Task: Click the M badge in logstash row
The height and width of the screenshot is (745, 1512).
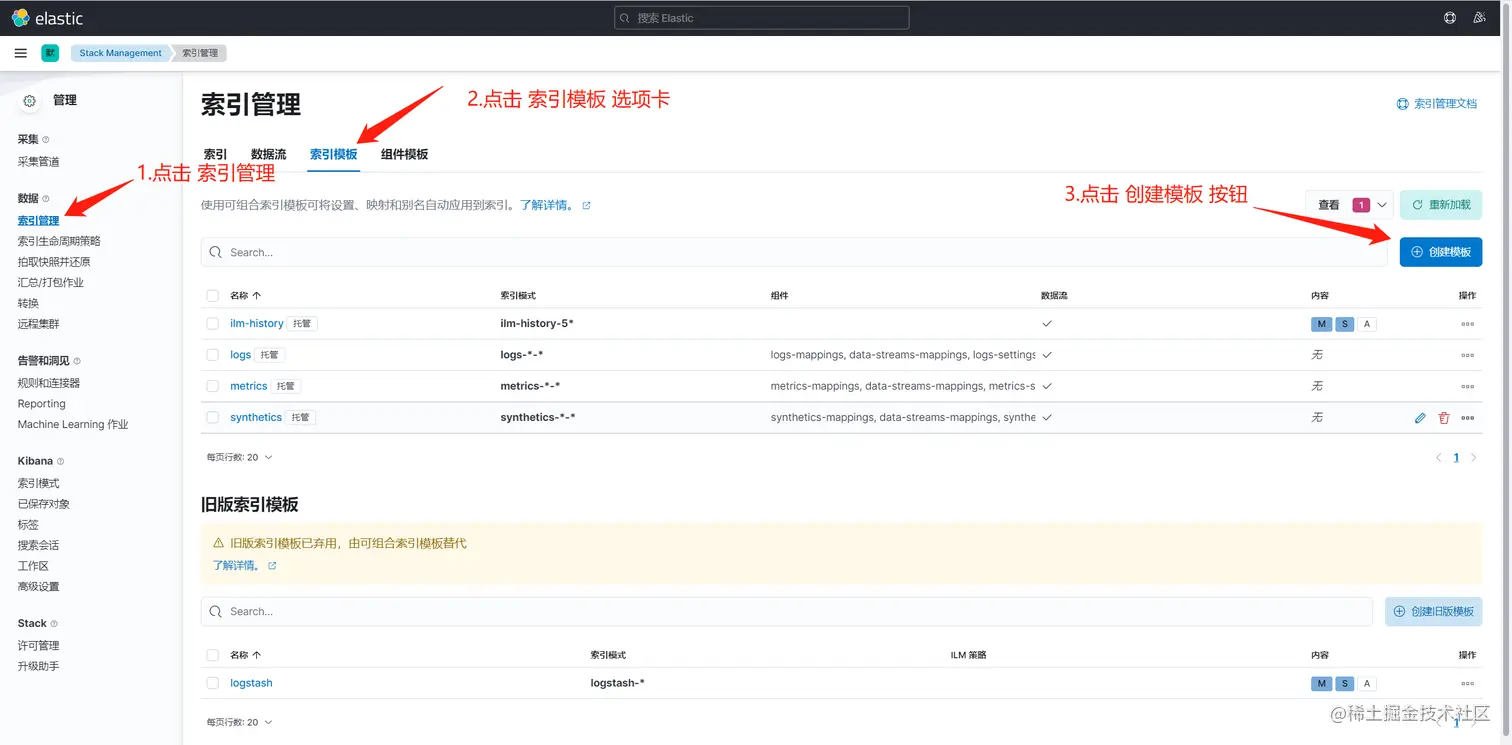Action: click(1322, 684)
